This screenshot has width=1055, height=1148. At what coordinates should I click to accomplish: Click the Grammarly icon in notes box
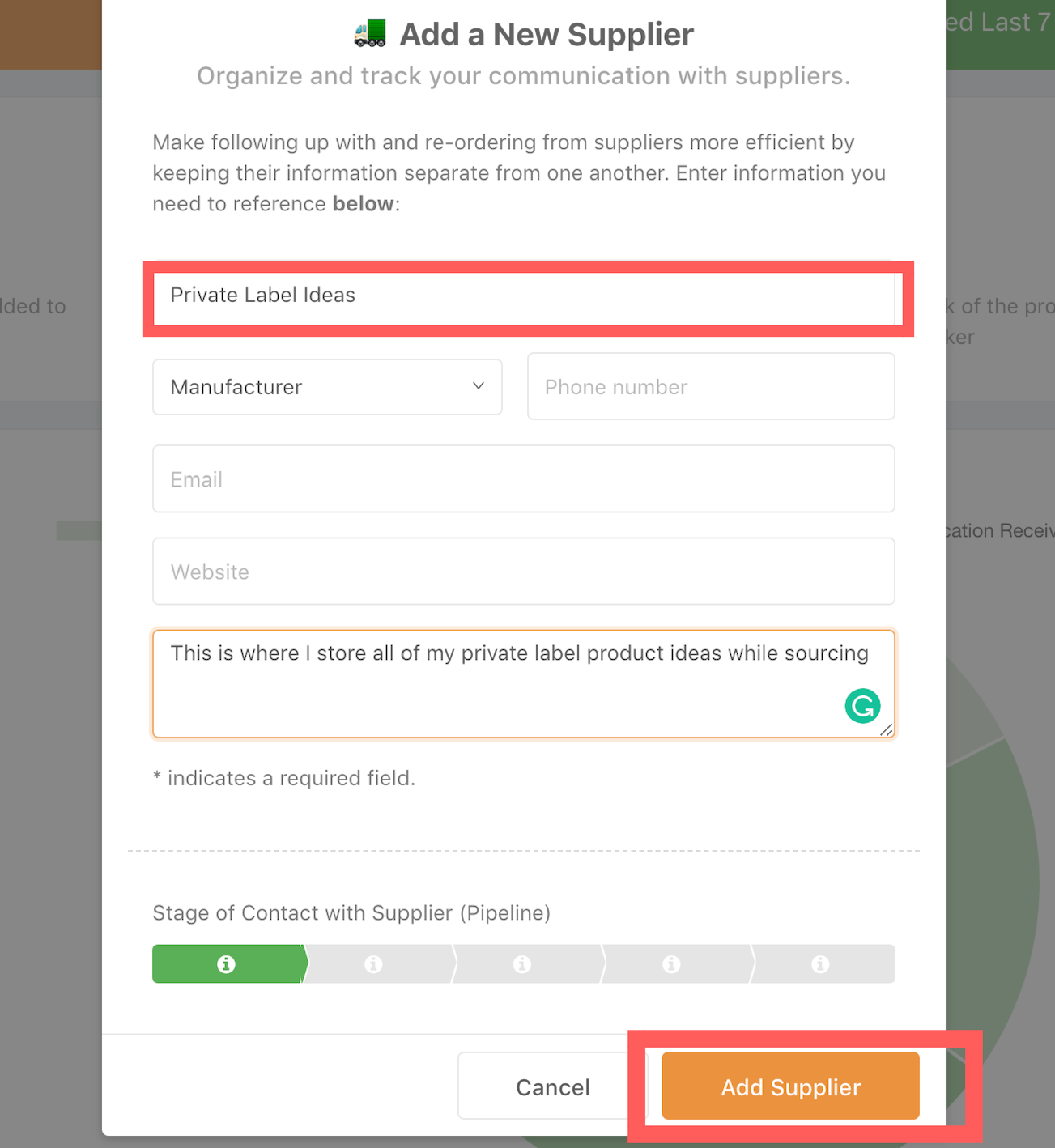[x=862, y=706]
